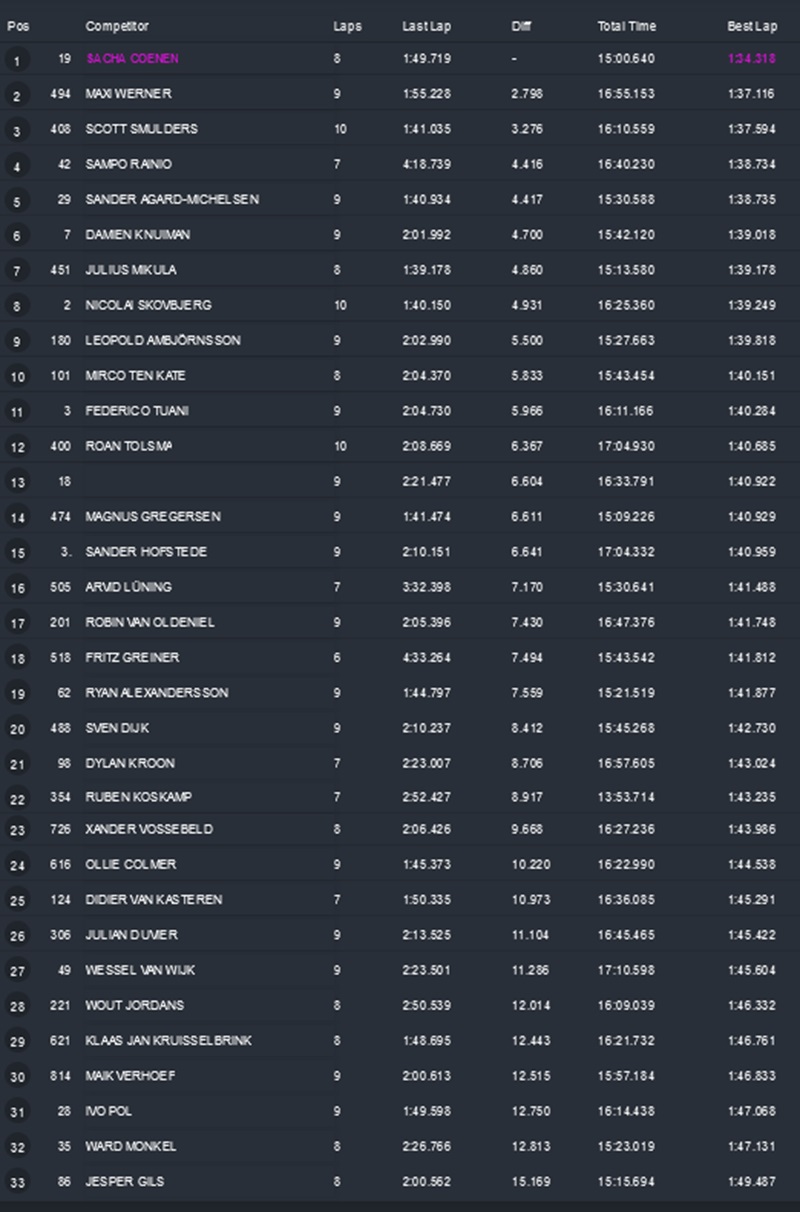Open competitor SACHA COENEN
The image size is (800, 1212).
(x=133, y=59)
